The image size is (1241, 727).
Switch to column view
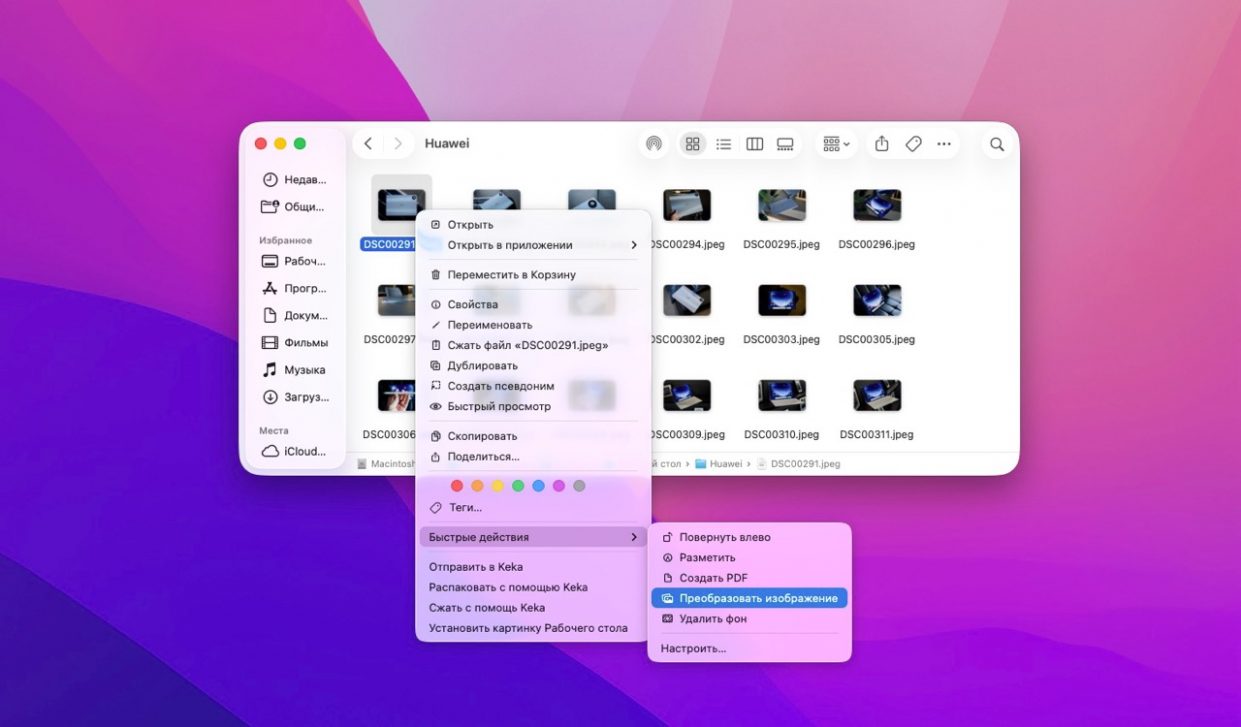pos(755,144)
